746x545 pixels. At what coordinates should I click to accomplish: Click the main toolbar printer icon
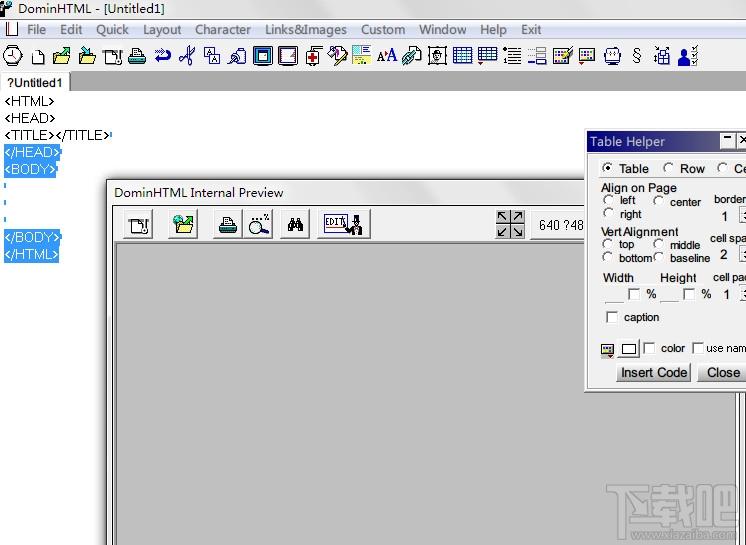(x=137, y=56)
